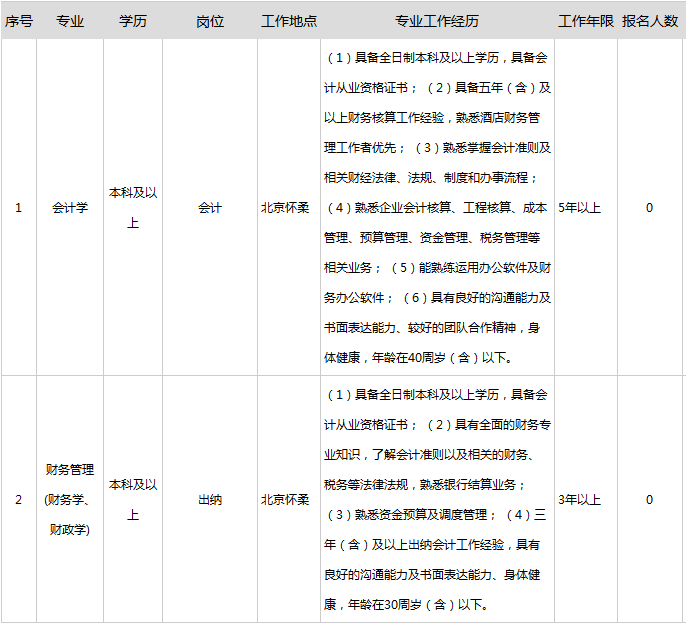Click the 序号 column header

[18, 21]
